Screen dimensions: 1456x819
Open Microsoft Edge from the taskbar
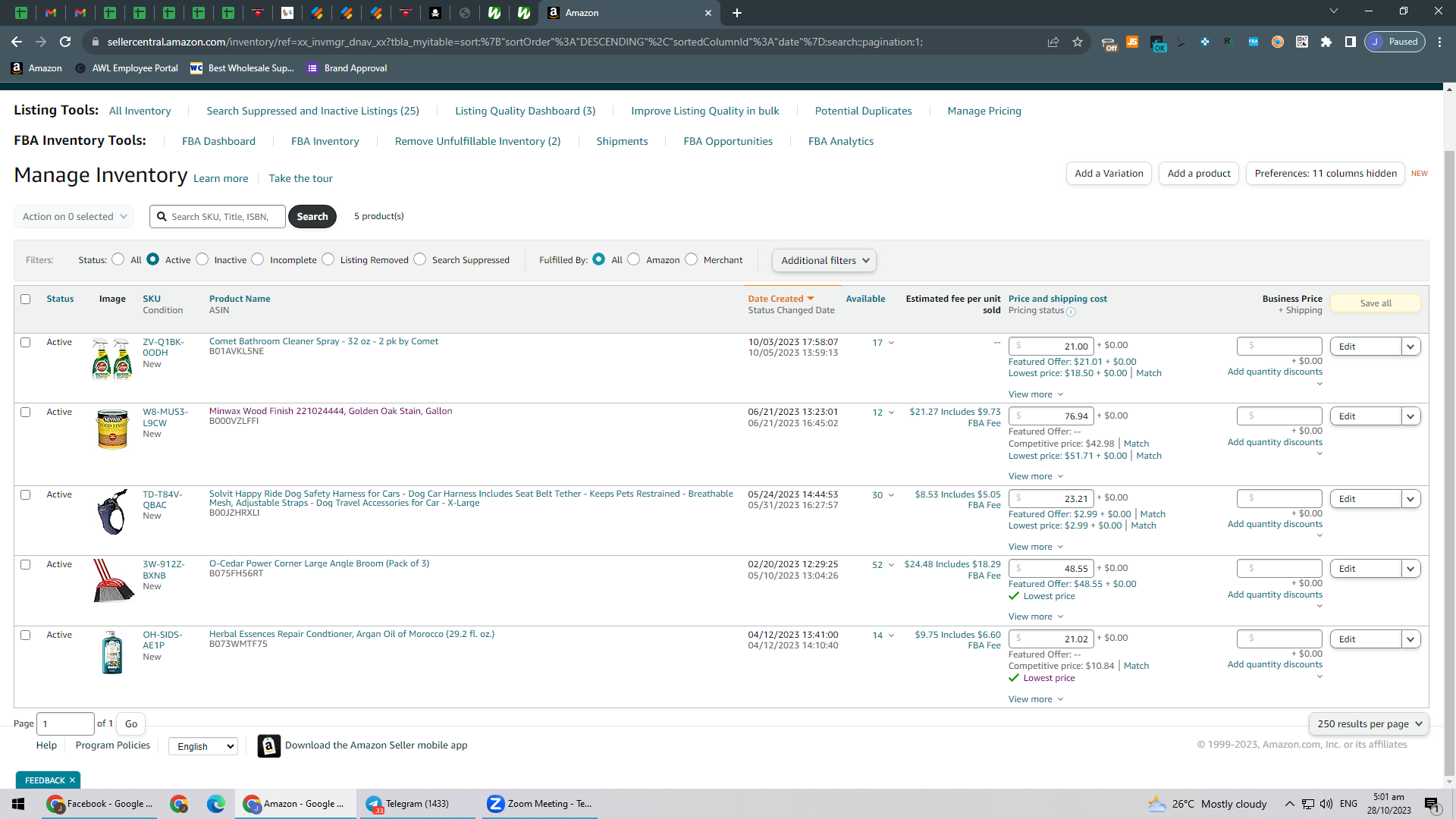point(216,804)
